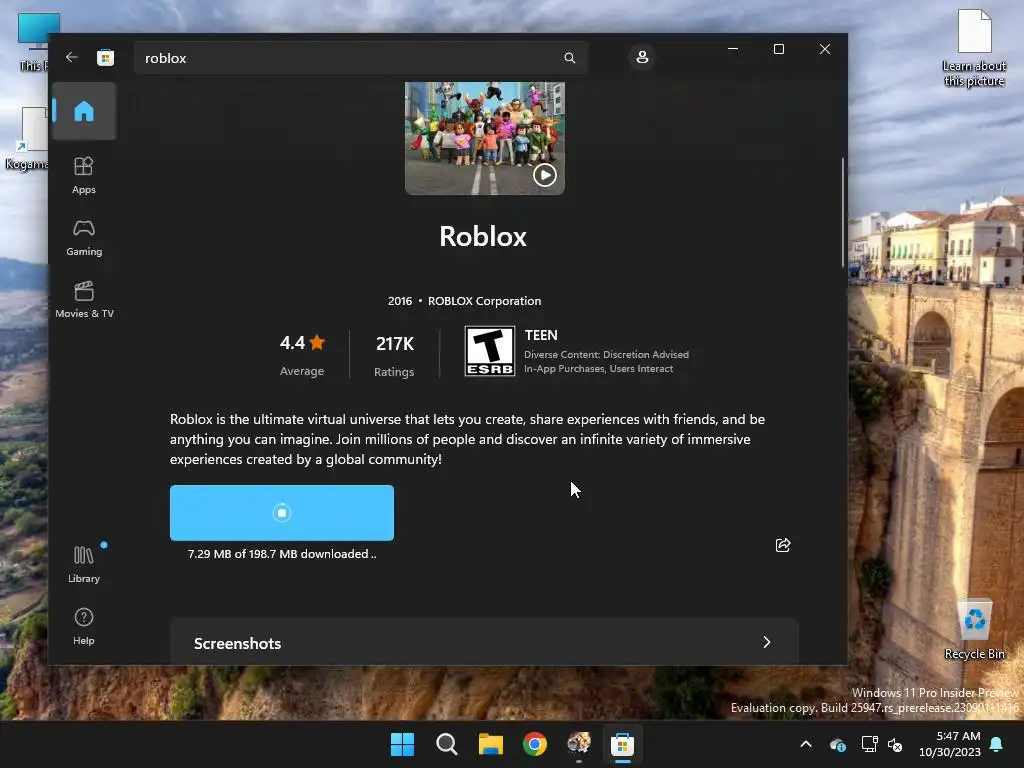1024x768 pixels.
Task: Click the Microsoft Store logo icon
Action: (105, 57)
